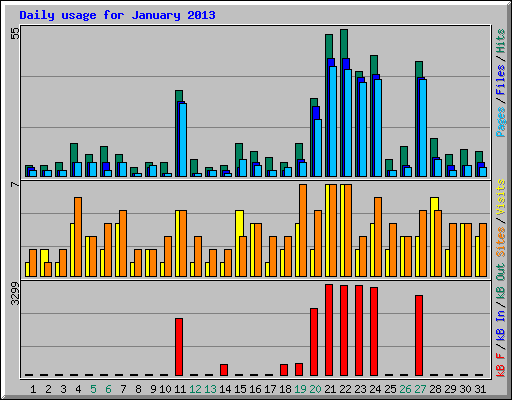
Task: Click day label '24' on the x-axis
Action: coord(375,389)
